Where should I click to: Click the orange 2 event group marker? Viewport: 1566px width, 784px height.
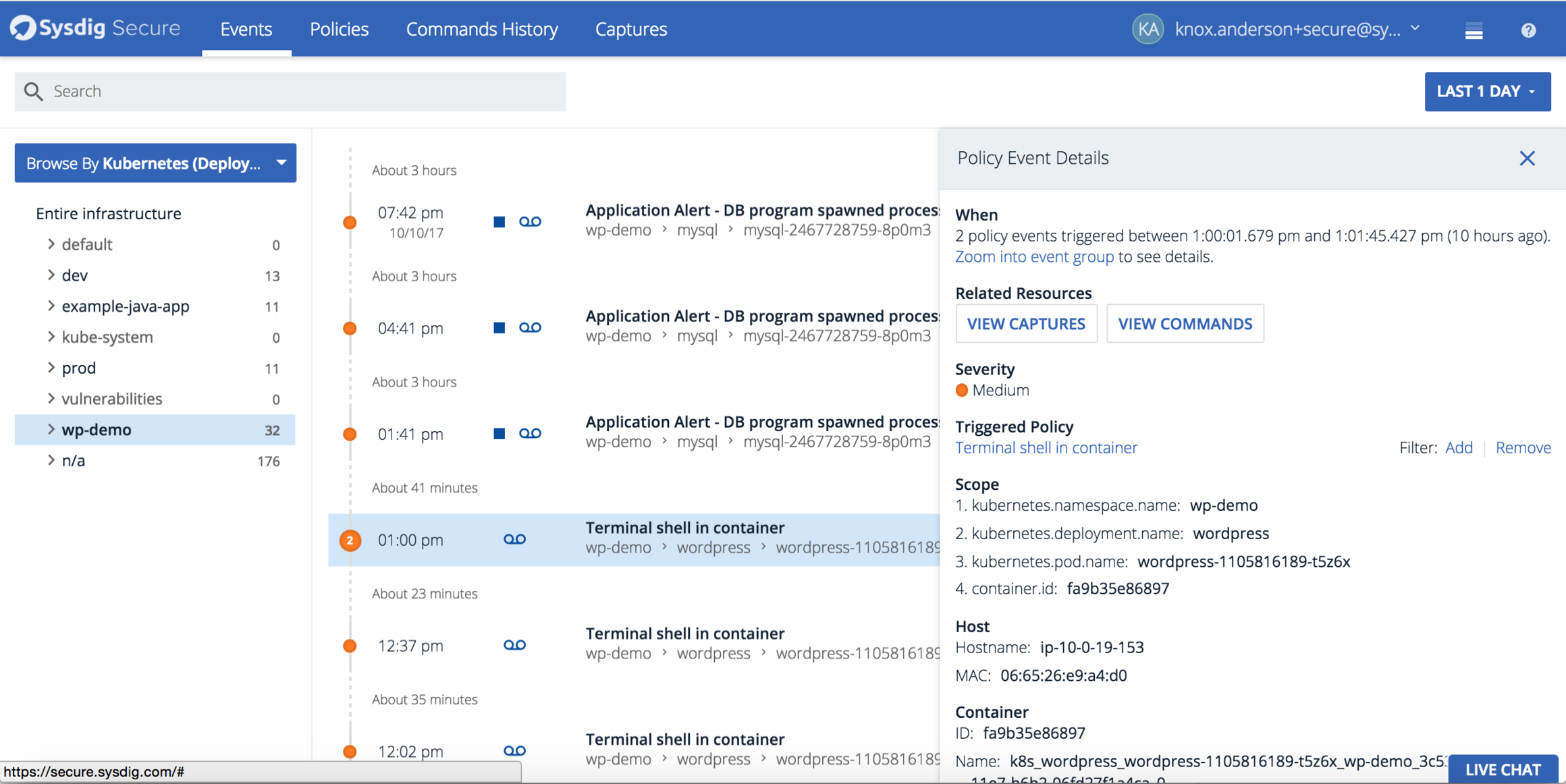(350, 540)
